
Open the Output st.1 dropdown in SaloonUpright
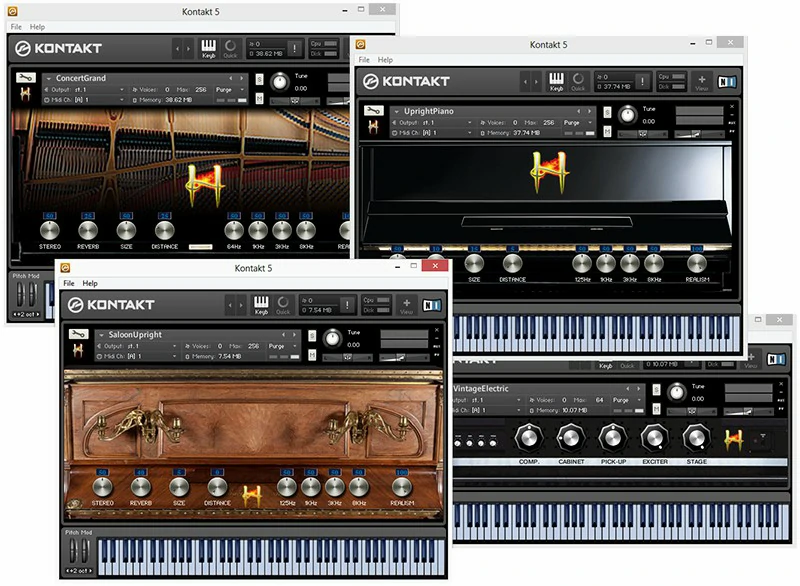(137, 346)
